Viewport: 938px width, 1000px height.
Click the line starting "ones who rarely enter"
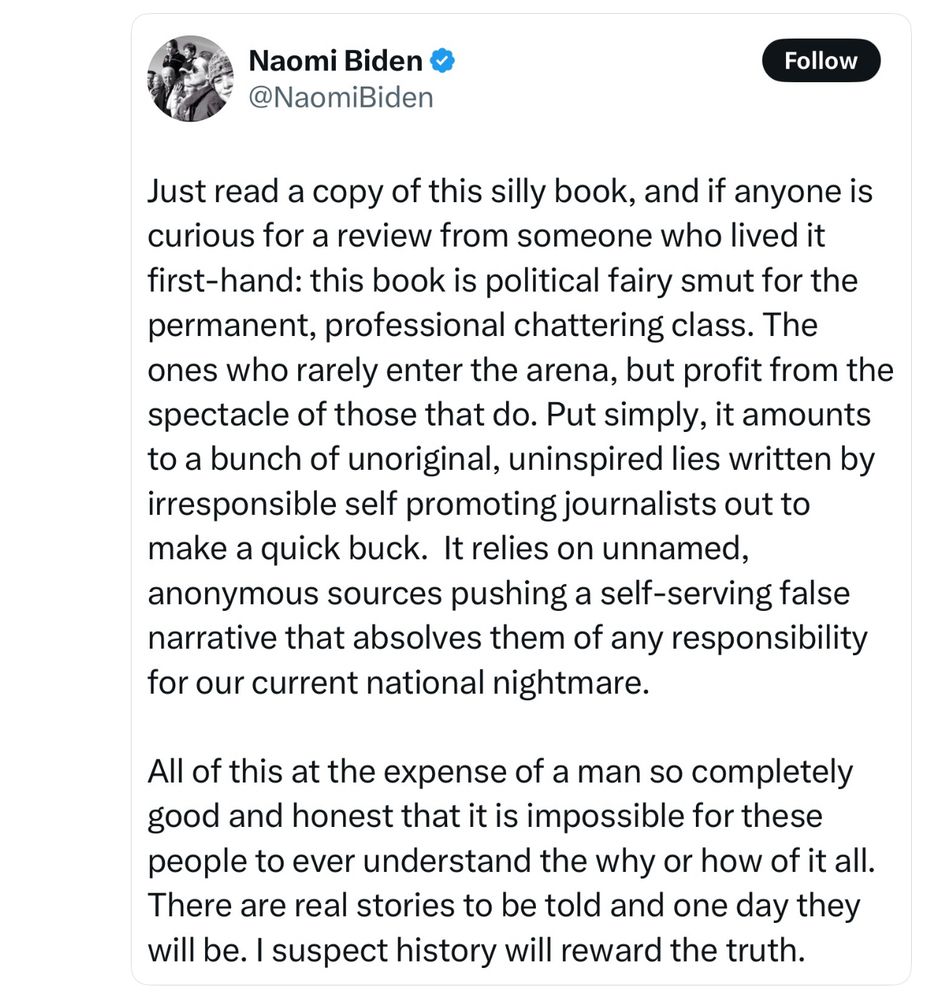click(520, 369)
